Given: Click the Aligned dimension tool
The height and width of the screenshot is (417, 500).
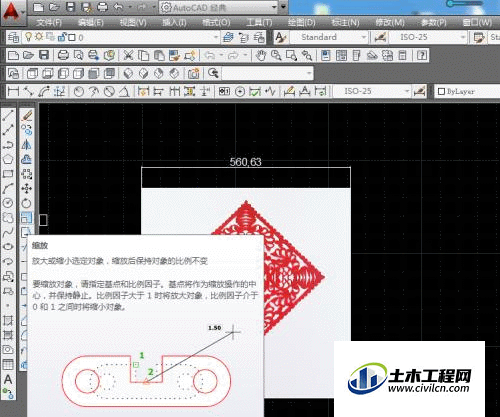Looking at the screenshot, I should tap(29, 91).
